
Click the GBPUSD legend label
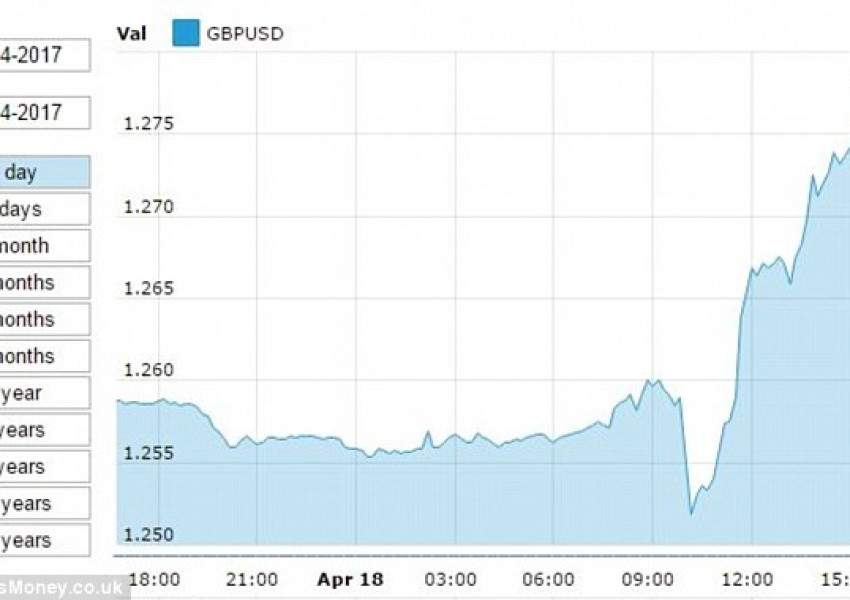point(244,34)
